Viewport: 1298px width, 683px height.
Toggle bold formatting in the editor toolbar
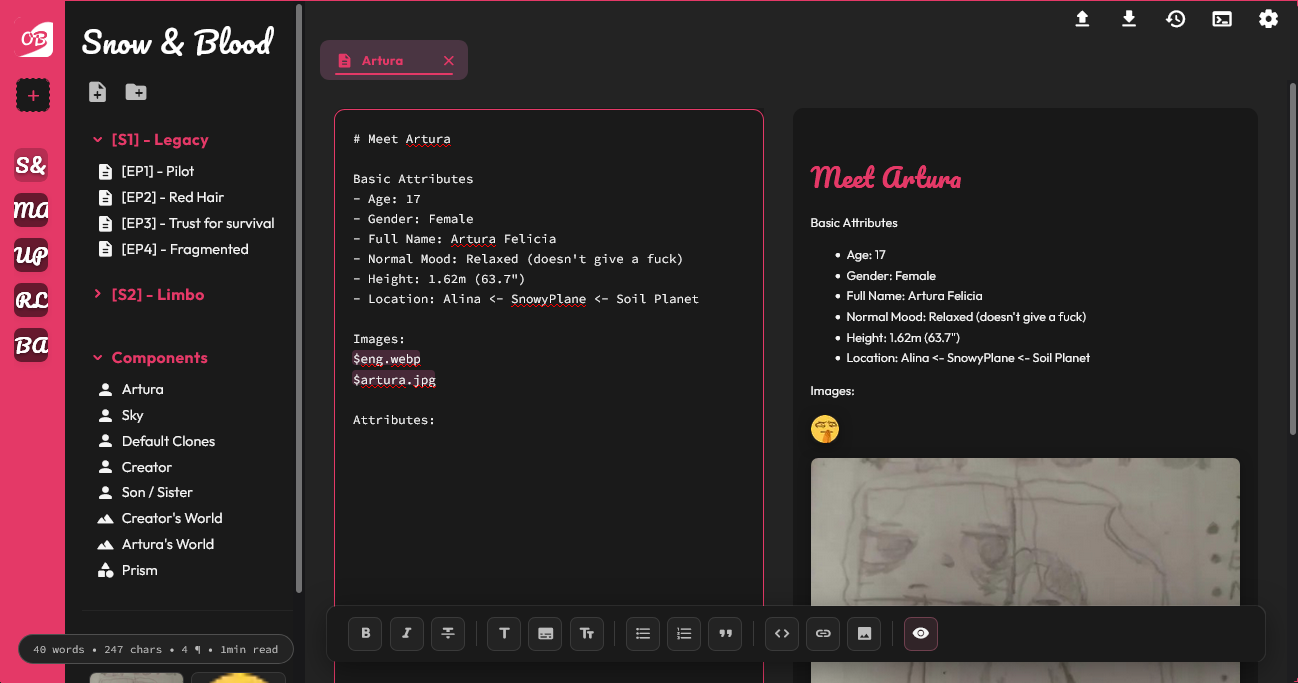click(x=365, y=633)
